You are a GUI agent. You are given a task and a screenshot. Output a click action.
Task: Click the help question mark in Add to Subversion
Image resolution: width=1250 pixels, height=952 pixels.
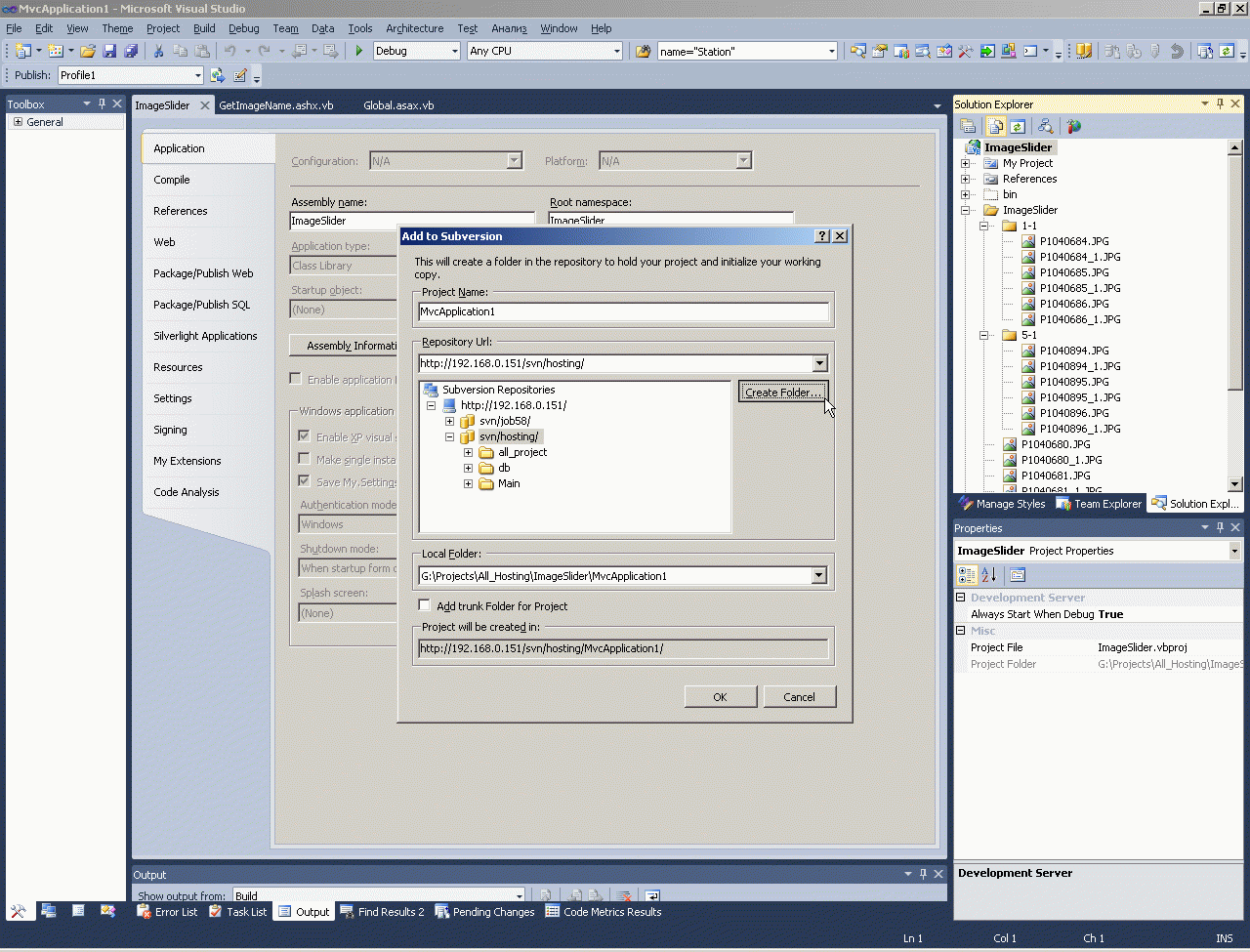pyautogui.click(x=822, y=236)
